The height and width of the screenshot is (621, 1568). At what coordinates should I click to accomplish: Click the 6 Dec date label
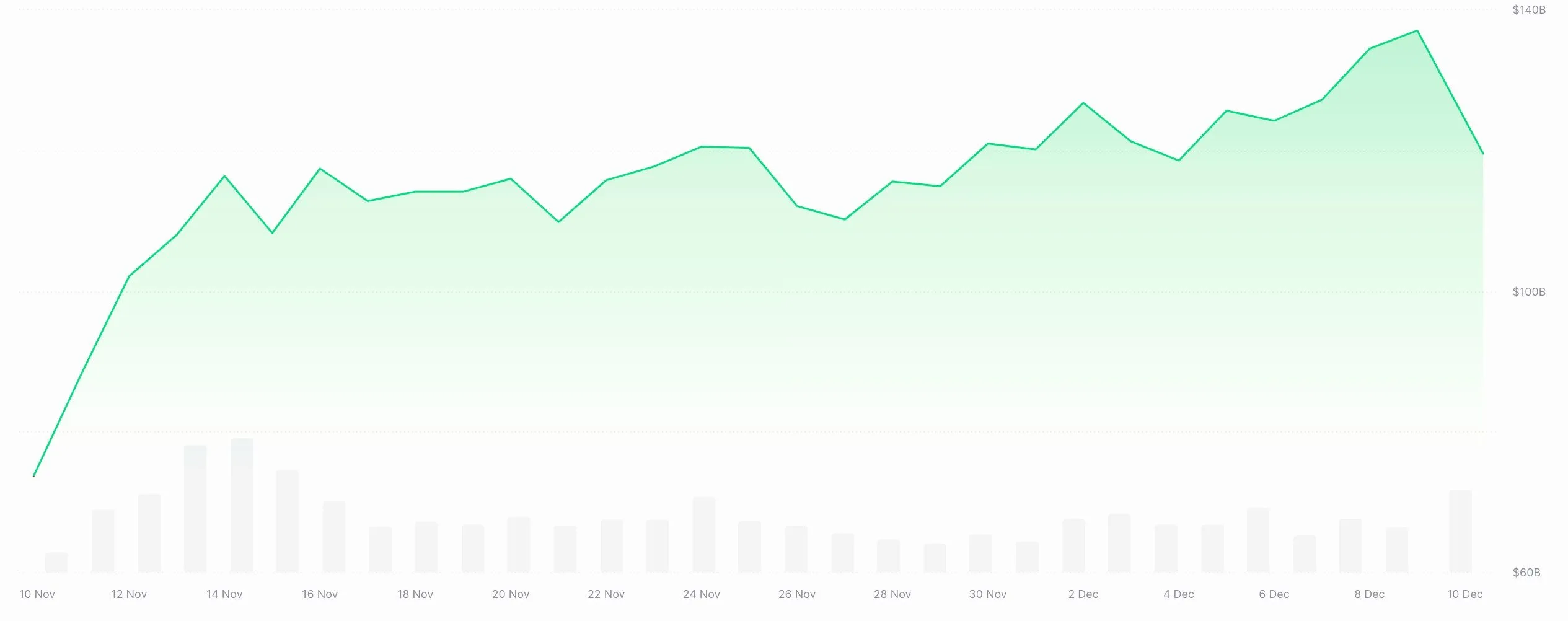1274,594
